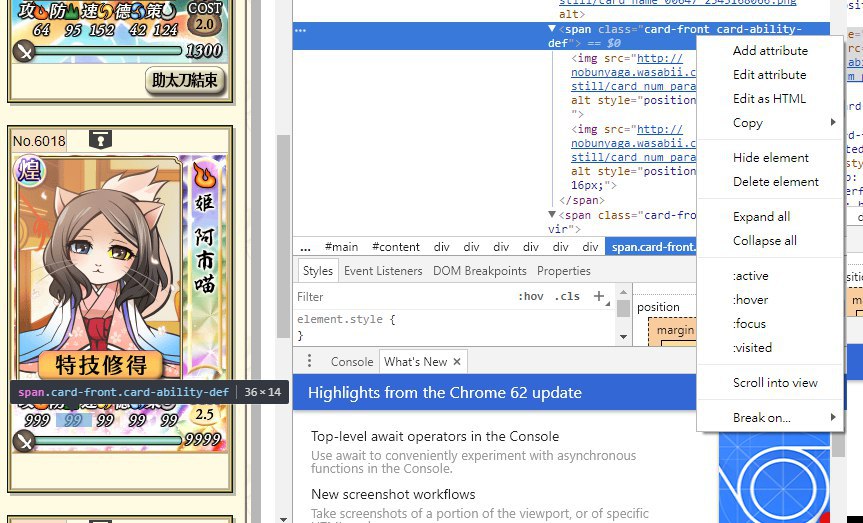Click the New Style Rule plus icon
This screenshot has width=863, height=523.
(599, 296)
